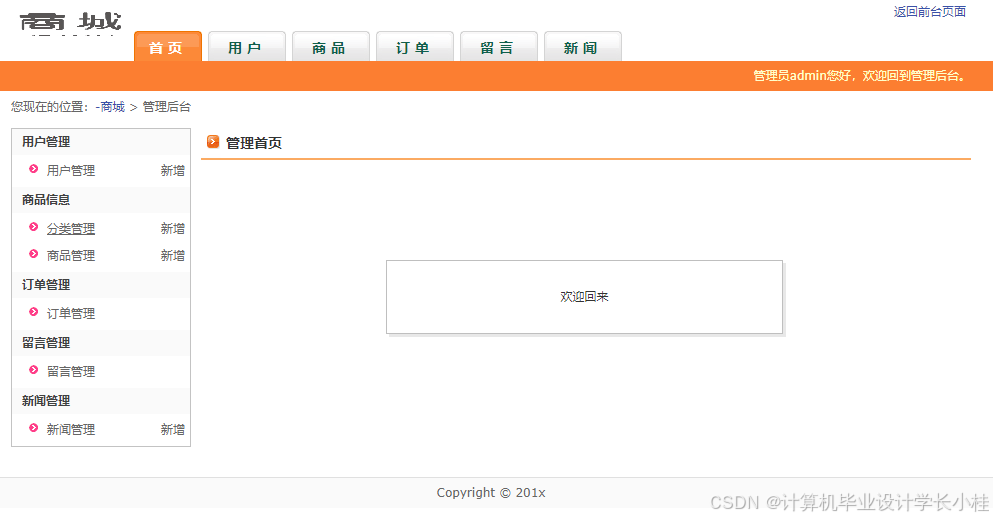Open 用户管理 in the sidebar list

(x=71, y=170)
